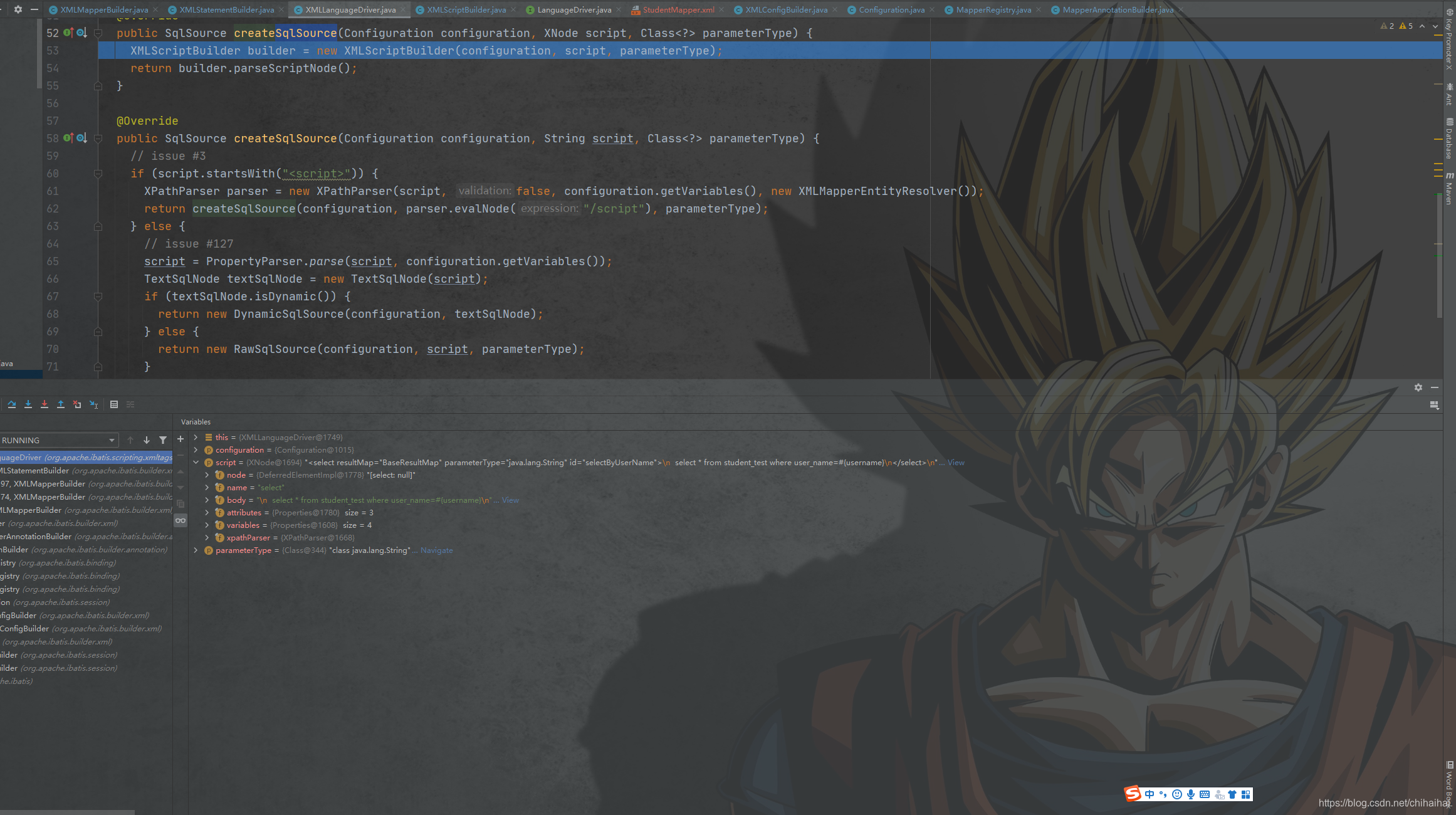Click the Step Out debugger icon
The height and width of the screenshot is (815, 1456).
(x=61, y=404)
